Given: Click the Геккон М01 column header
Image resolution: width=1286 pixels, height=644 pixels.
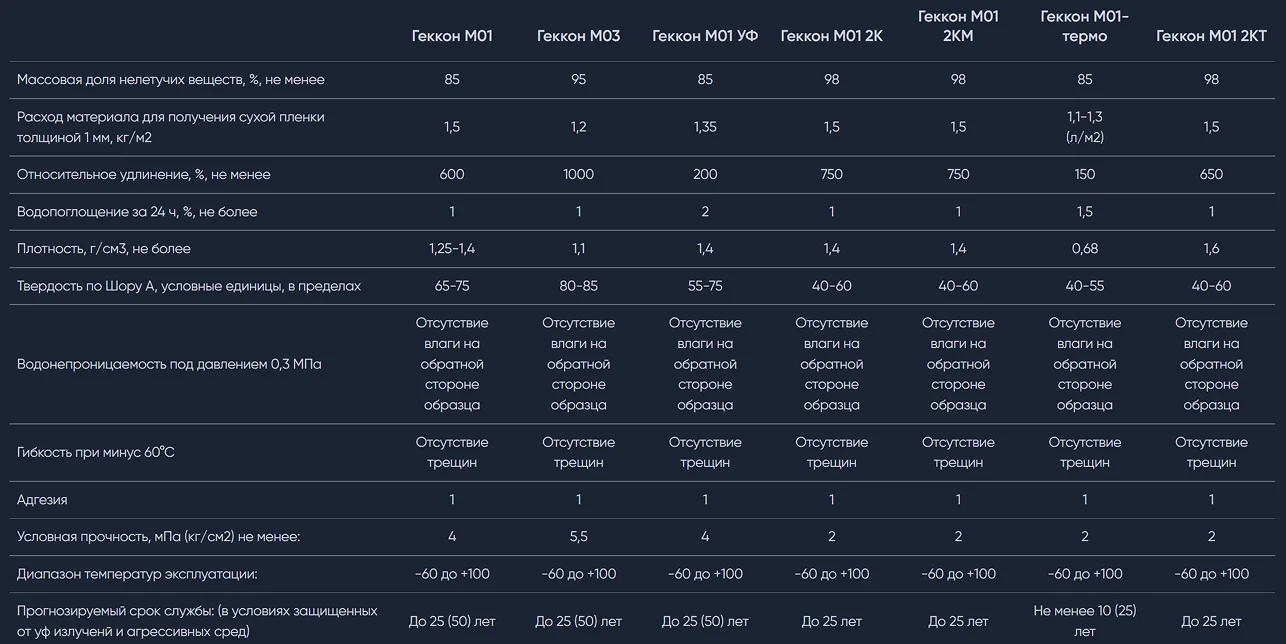Looking at the screenshot, I should [452, 36].
